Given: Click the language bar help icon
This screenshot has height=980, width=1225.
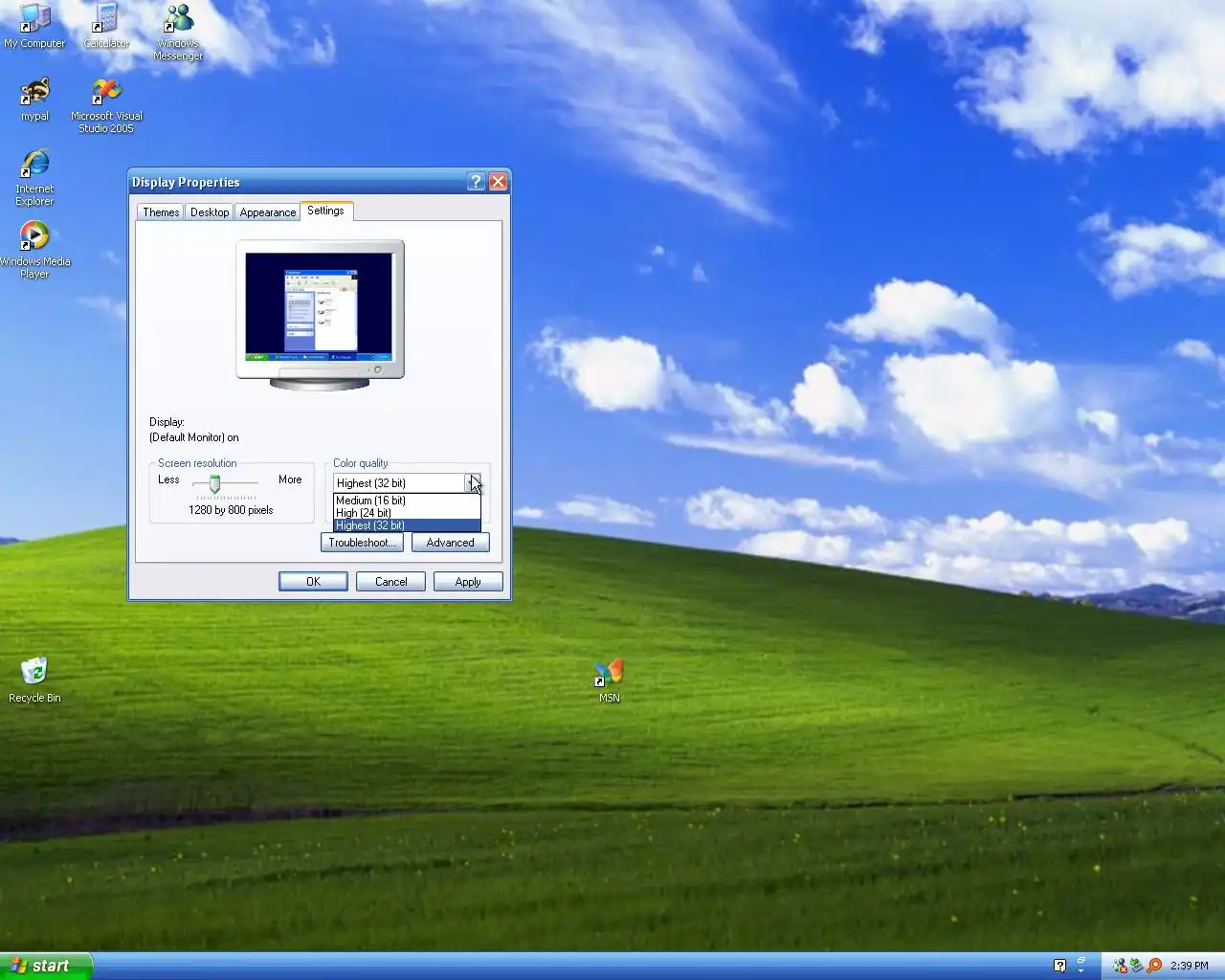Looking at the screenshot, I should [1059, 966].
